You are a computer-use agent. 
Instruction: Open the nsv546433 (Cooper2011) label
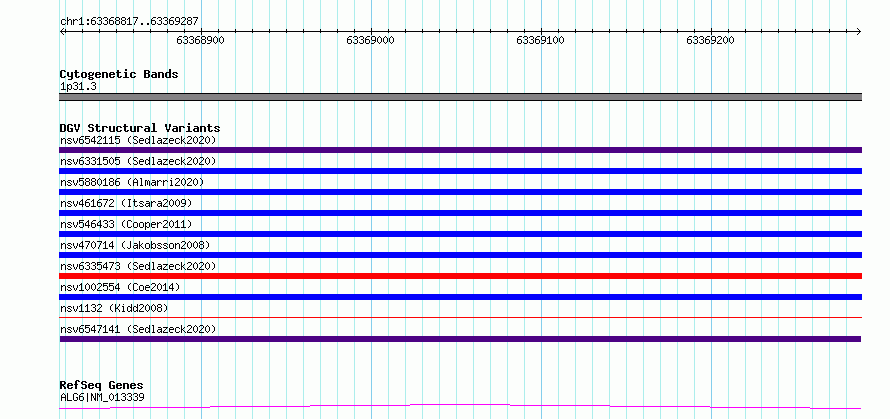pyautogui.click(x=126, y=224)
